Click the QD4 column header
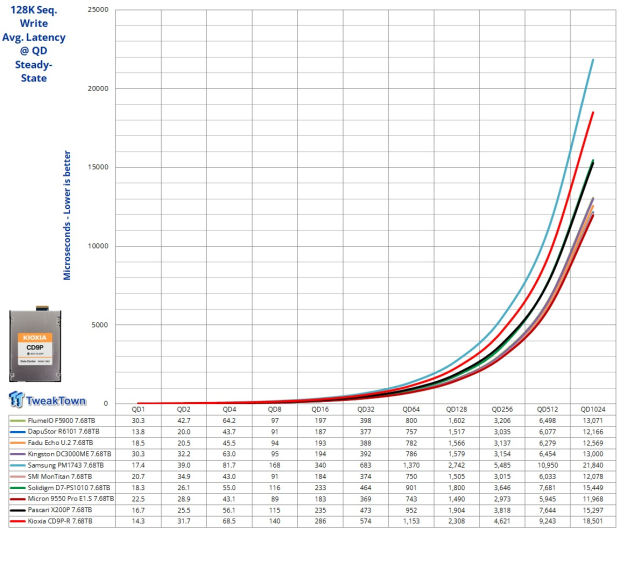 pyautogui.click(x=229, y=409)
